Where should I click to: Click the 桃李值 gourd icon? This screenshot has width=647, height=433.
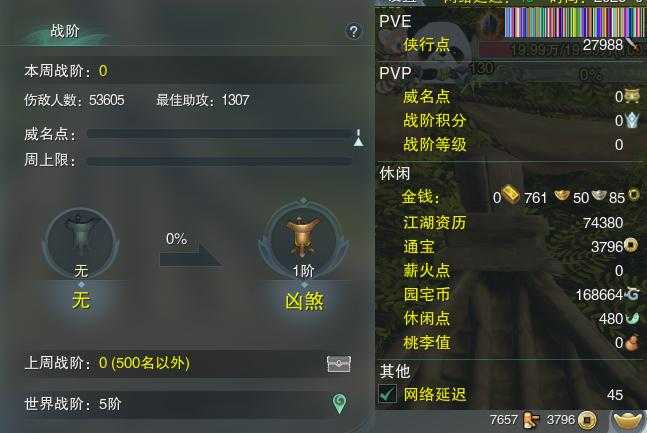632,343
